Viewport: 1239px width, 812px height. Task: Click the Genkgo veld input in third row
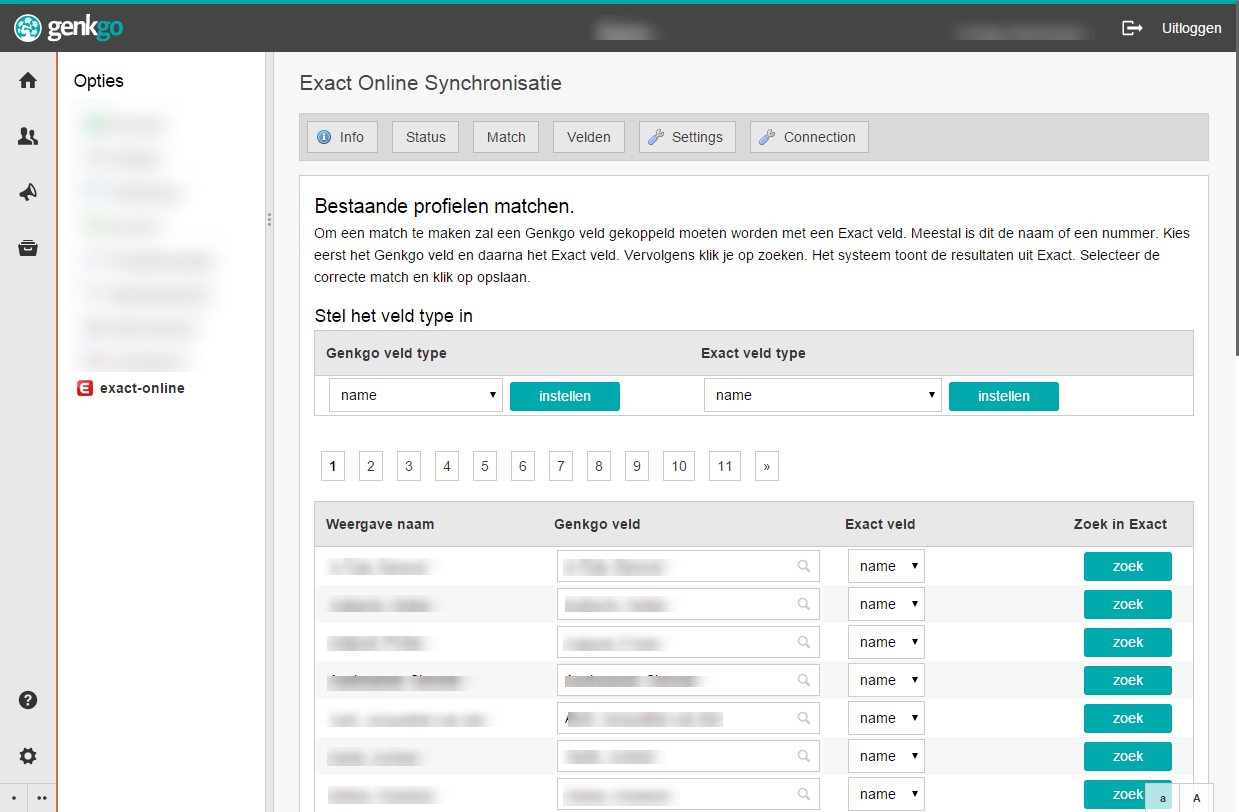[x=688, y=642]
